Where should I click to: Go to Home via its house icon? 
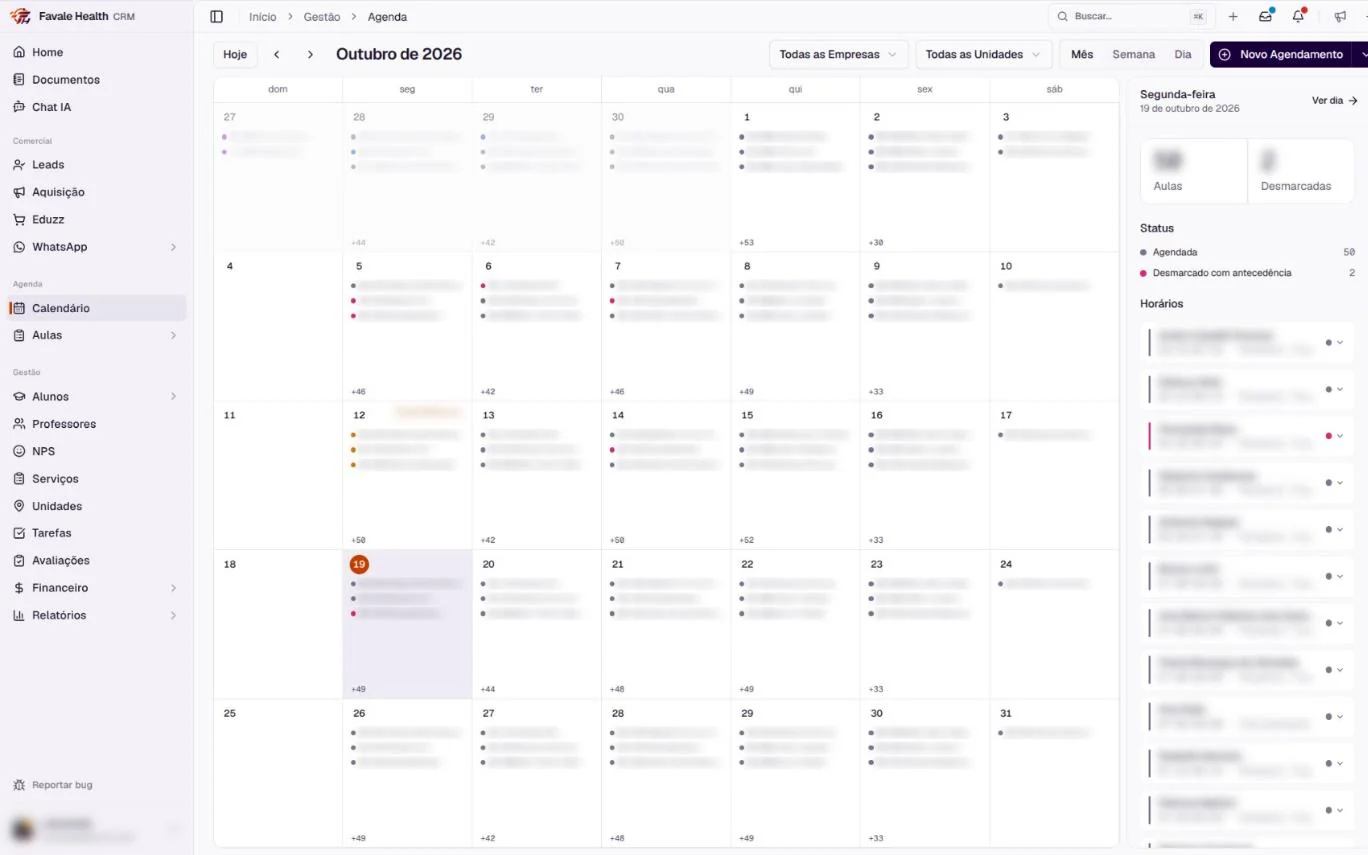19,52
